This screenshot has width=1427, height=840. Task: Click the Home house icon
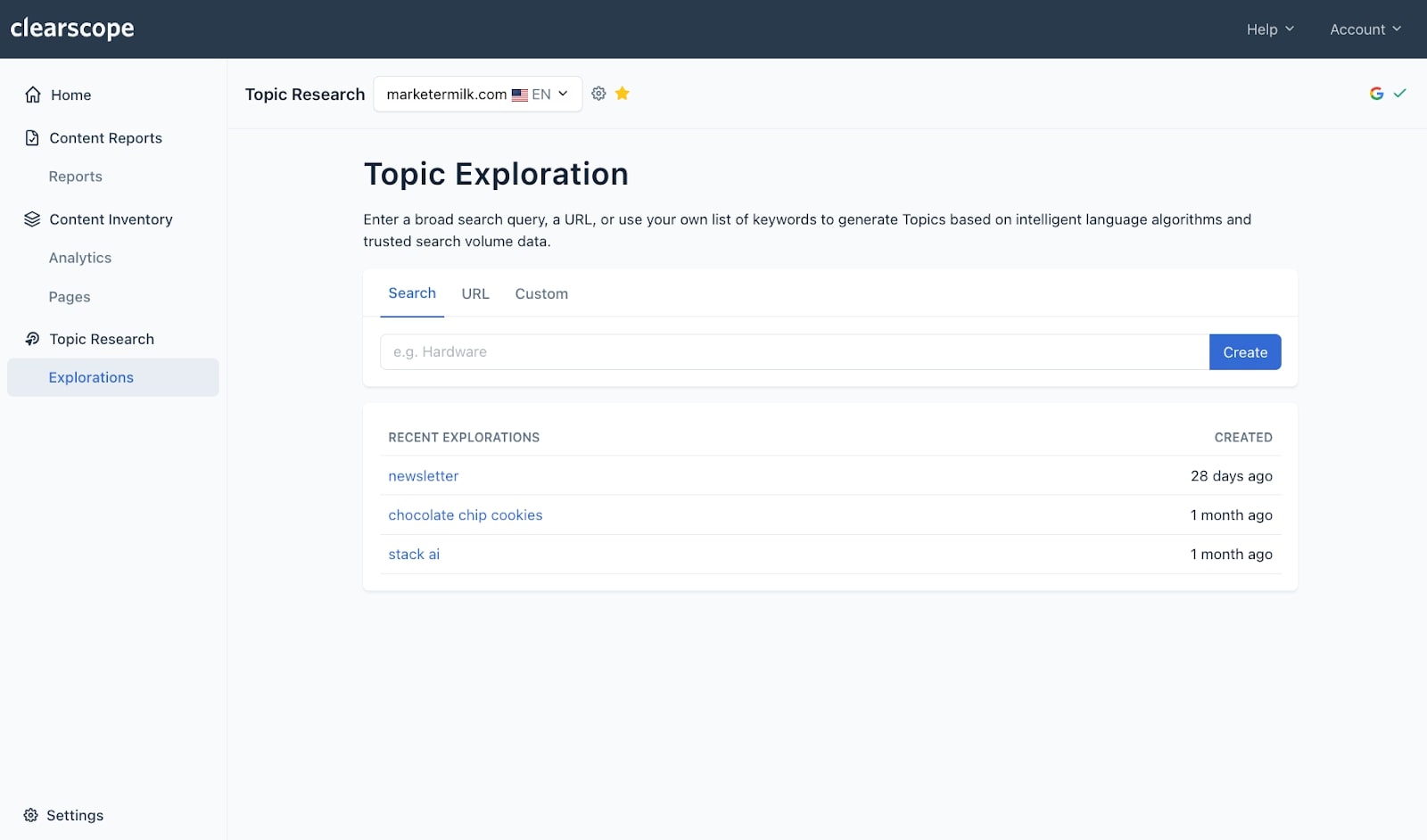coord(33,95)
